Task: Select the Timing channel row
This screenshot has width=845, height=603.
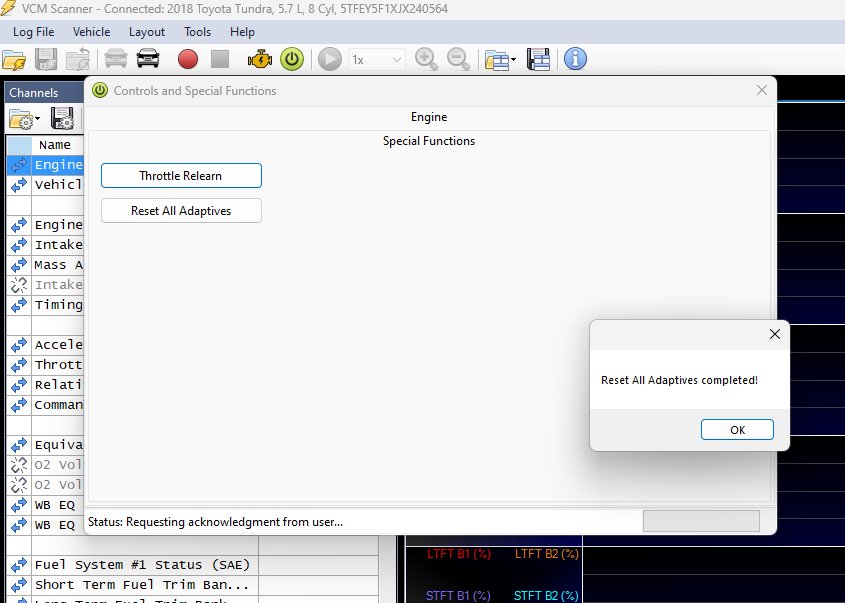Action: tap(45, 304)
